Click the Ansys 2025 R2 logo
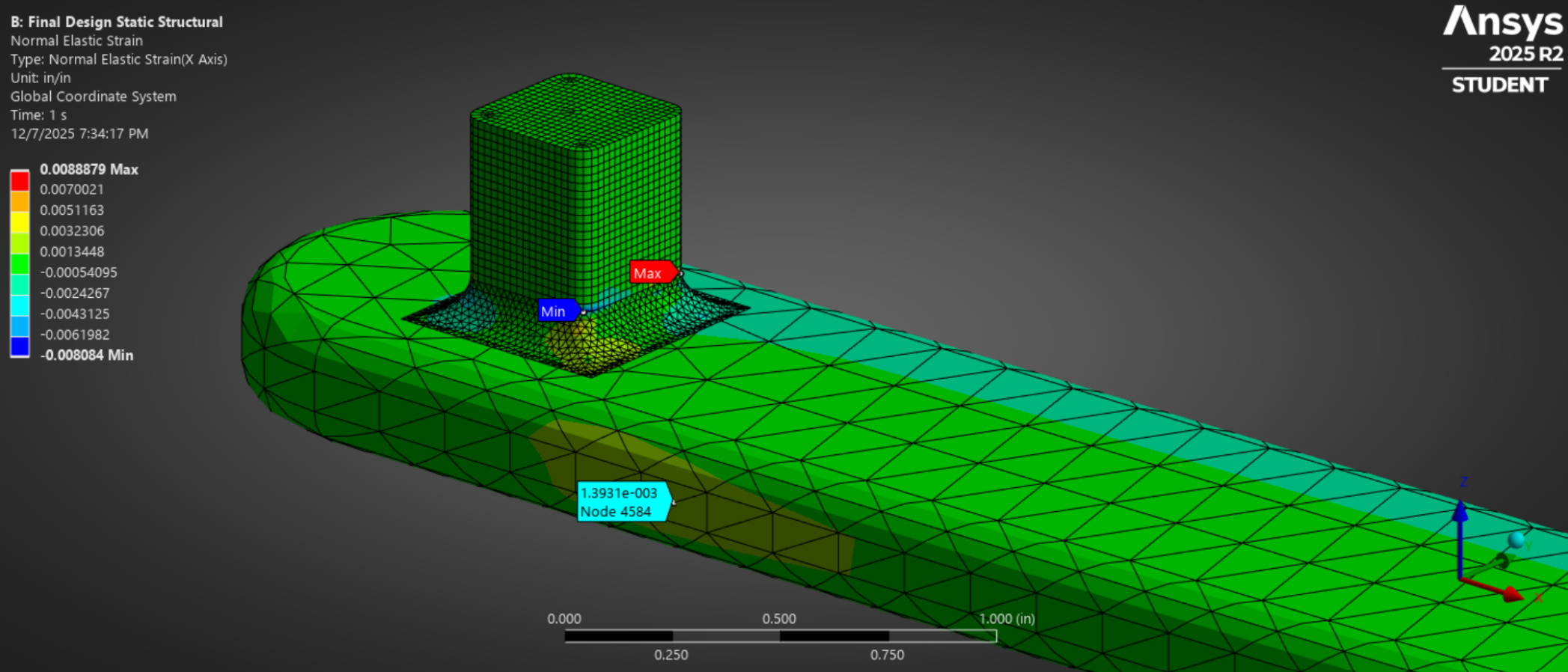This screenshot has height=672, width=1568. (1503, 49)
